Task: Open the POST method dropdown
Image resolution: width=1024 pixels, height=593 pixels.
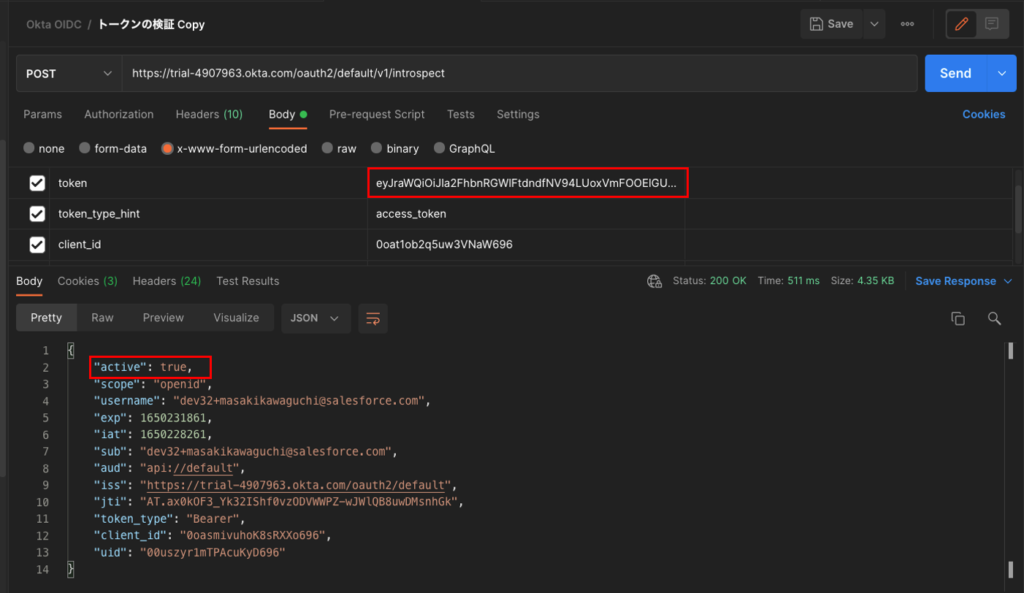Action: point(69,73)
